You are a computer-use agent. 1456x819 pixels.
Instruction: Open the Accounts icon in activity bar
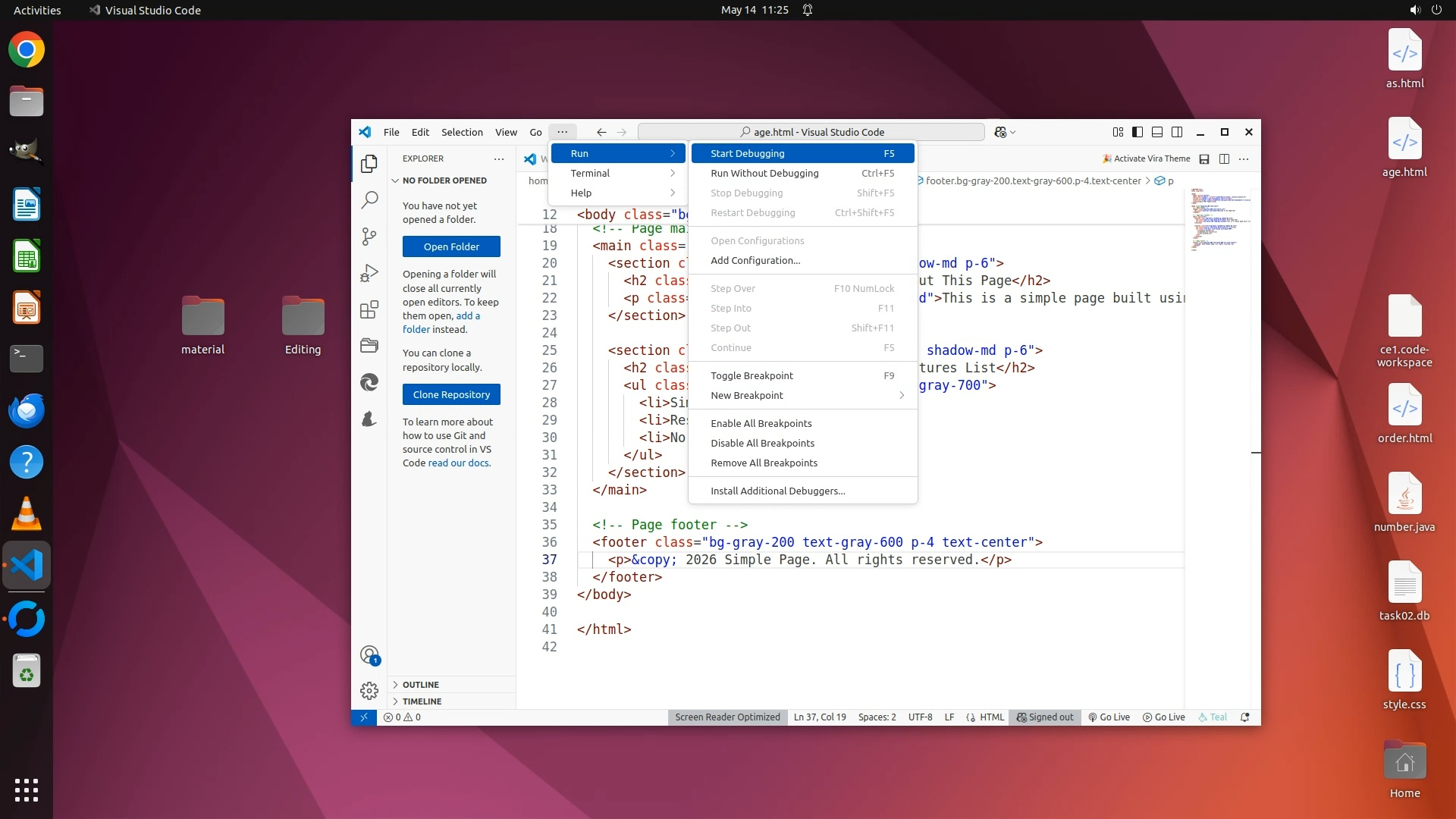pos(369,654)
